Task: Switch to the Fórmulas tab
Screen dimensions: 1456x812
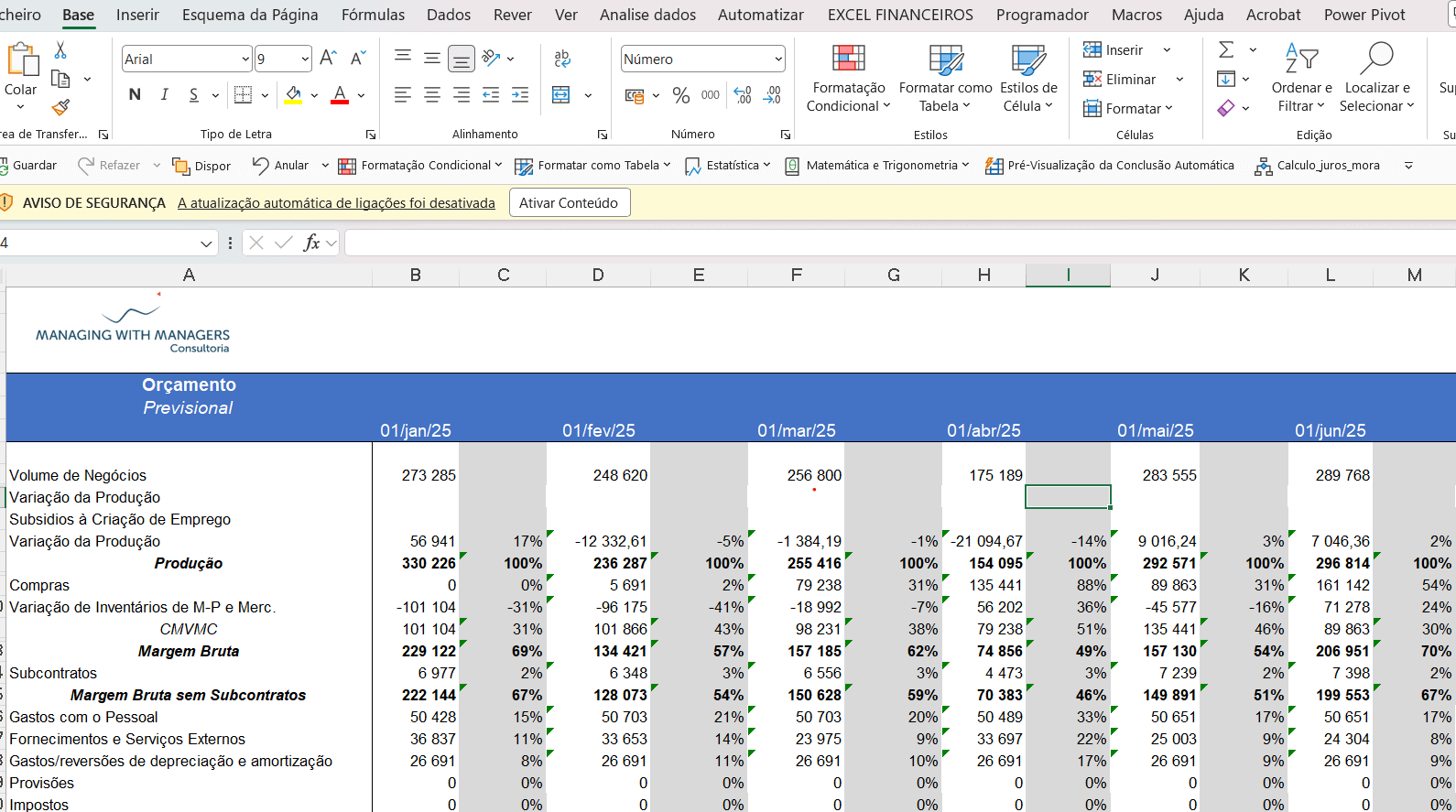Action: coord(373,15)
